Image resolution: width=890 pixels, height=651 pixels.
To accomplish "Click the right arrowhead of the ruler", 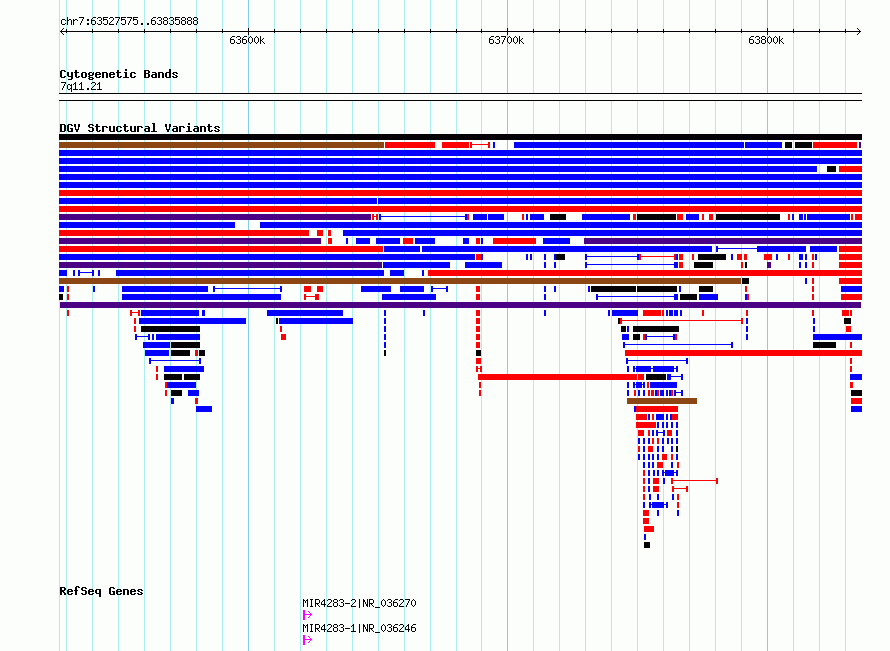I will tap(858, 31).
